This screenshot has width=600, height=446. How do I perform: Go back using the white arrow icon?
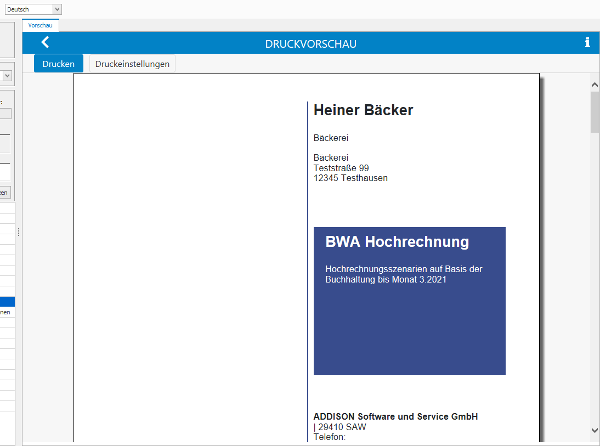(x=45, y=42)
